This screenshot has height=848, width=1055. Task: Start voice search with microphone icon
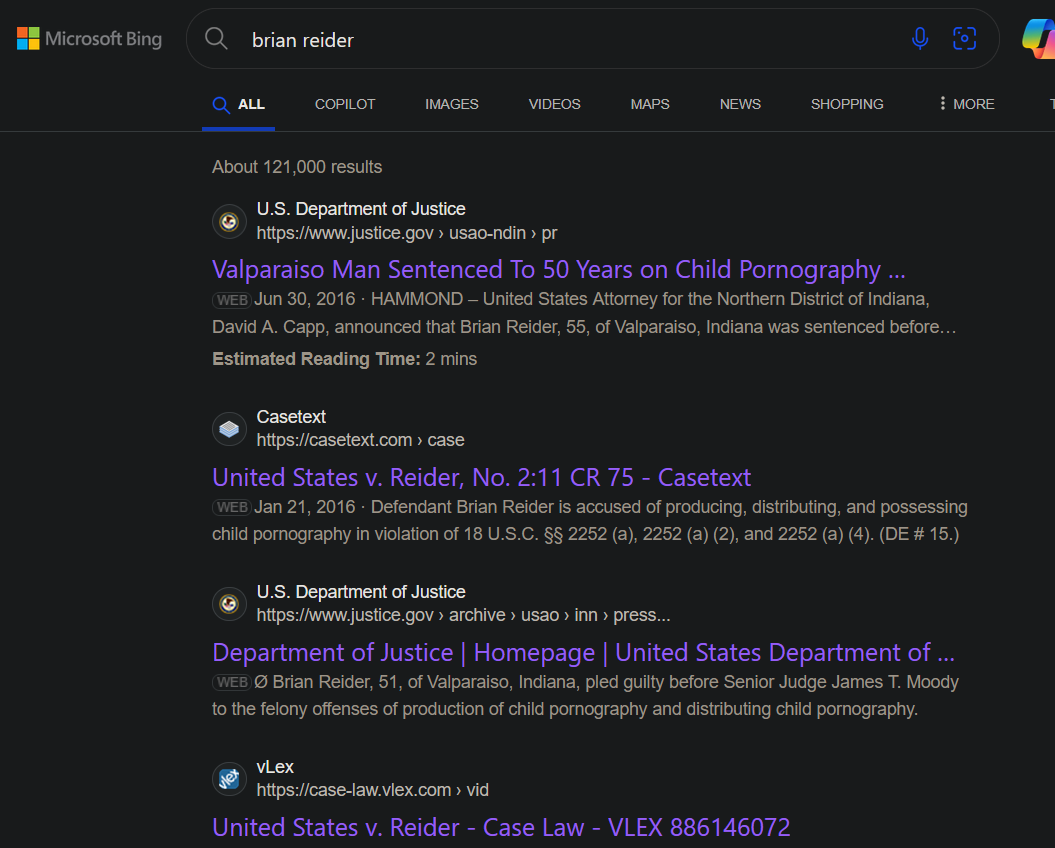tap(920, 38)
